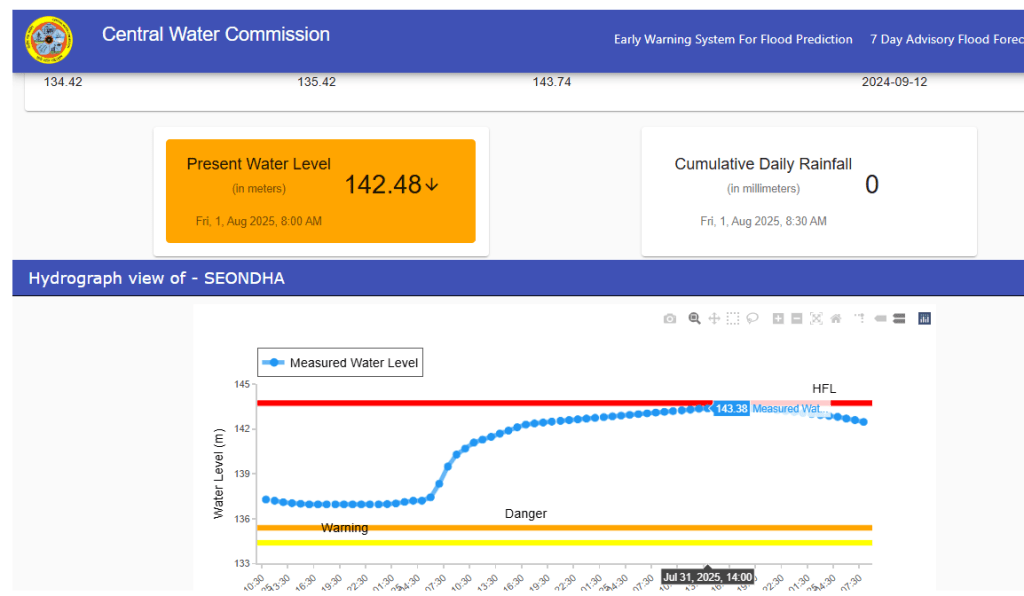Enable compare data on hover

pos(899,319)
